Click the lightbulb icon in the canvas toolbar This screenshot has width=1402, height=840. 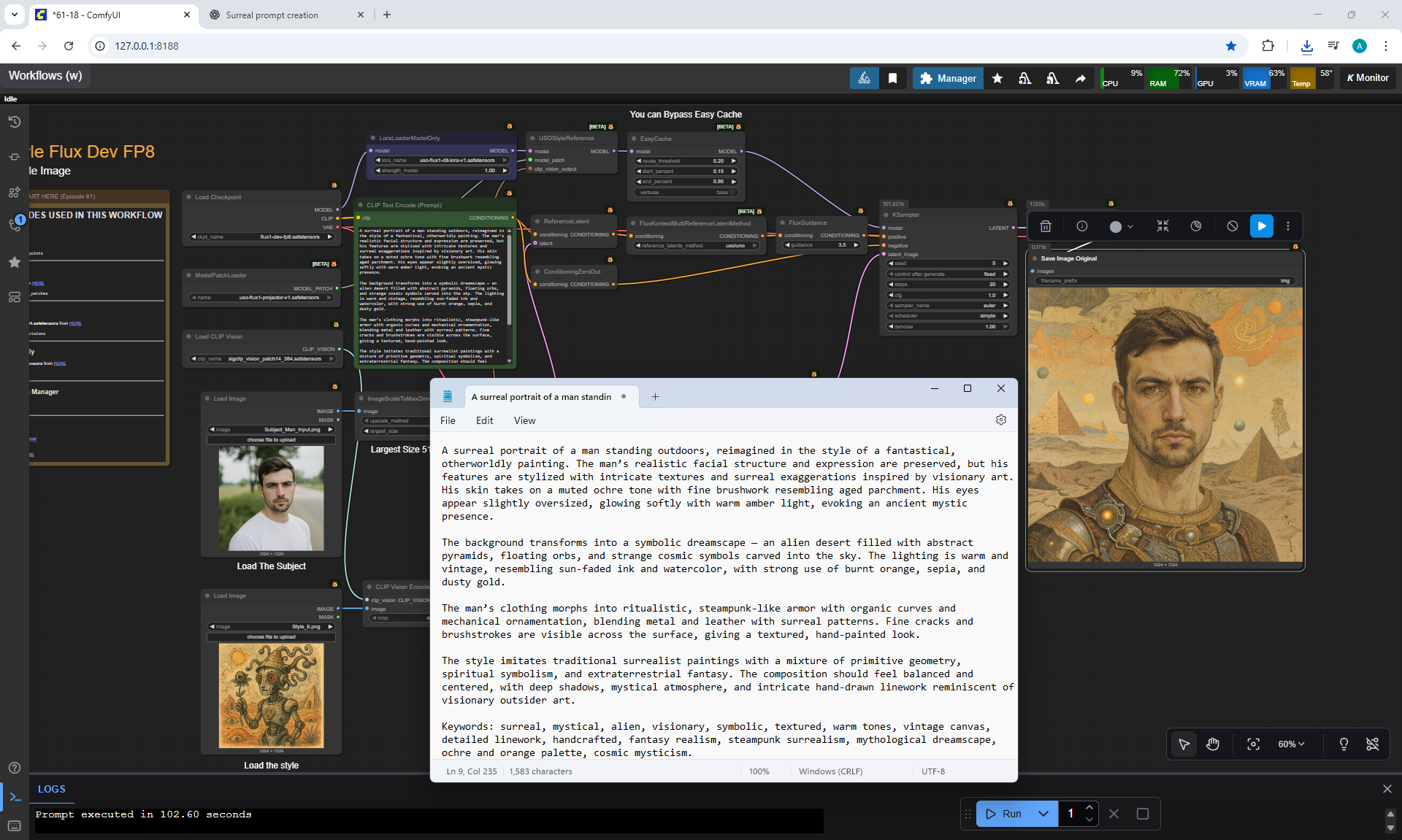pyautogui.click(x=1344, y=744)
